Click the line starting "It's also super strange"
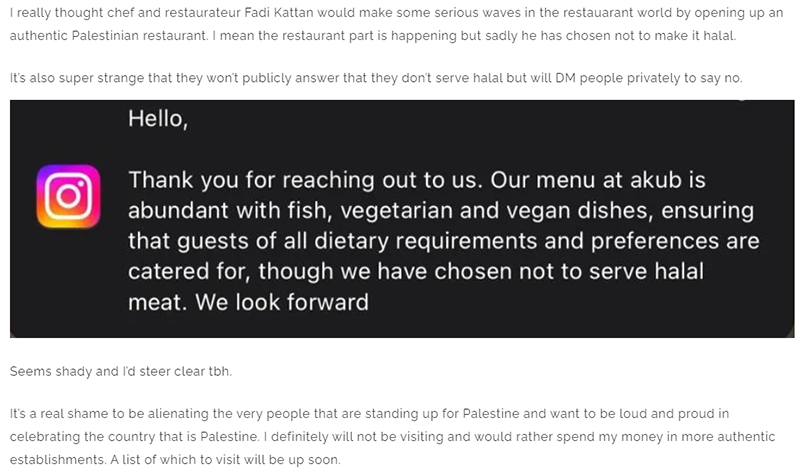The height and width of the screenshot is (474, 800). [376, 78]
